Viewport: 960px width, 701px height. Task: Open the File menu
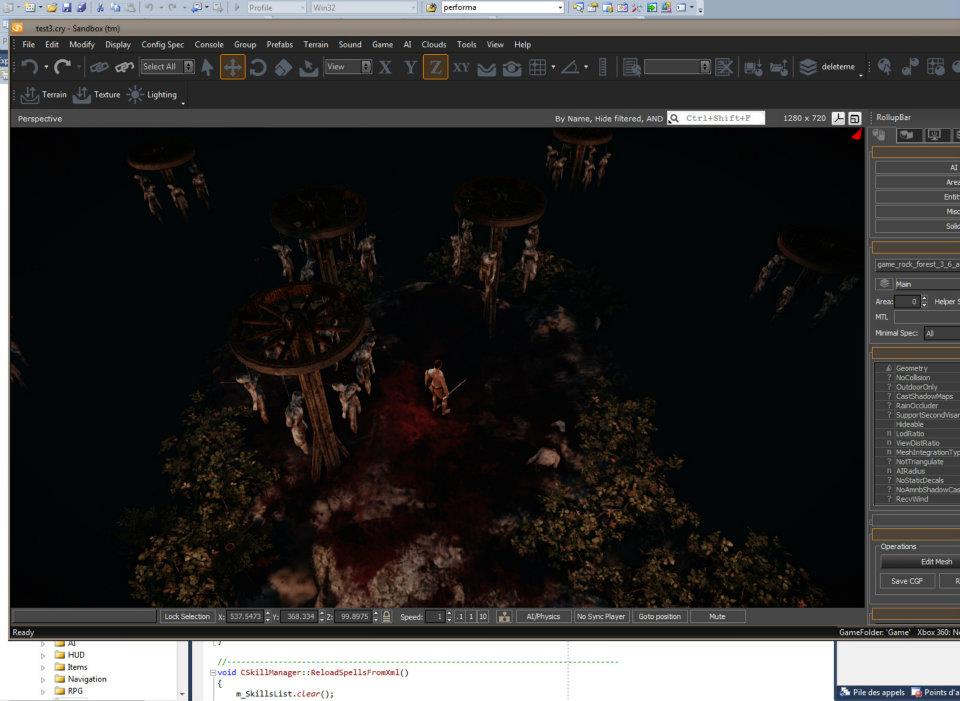(x=28, y=45)
